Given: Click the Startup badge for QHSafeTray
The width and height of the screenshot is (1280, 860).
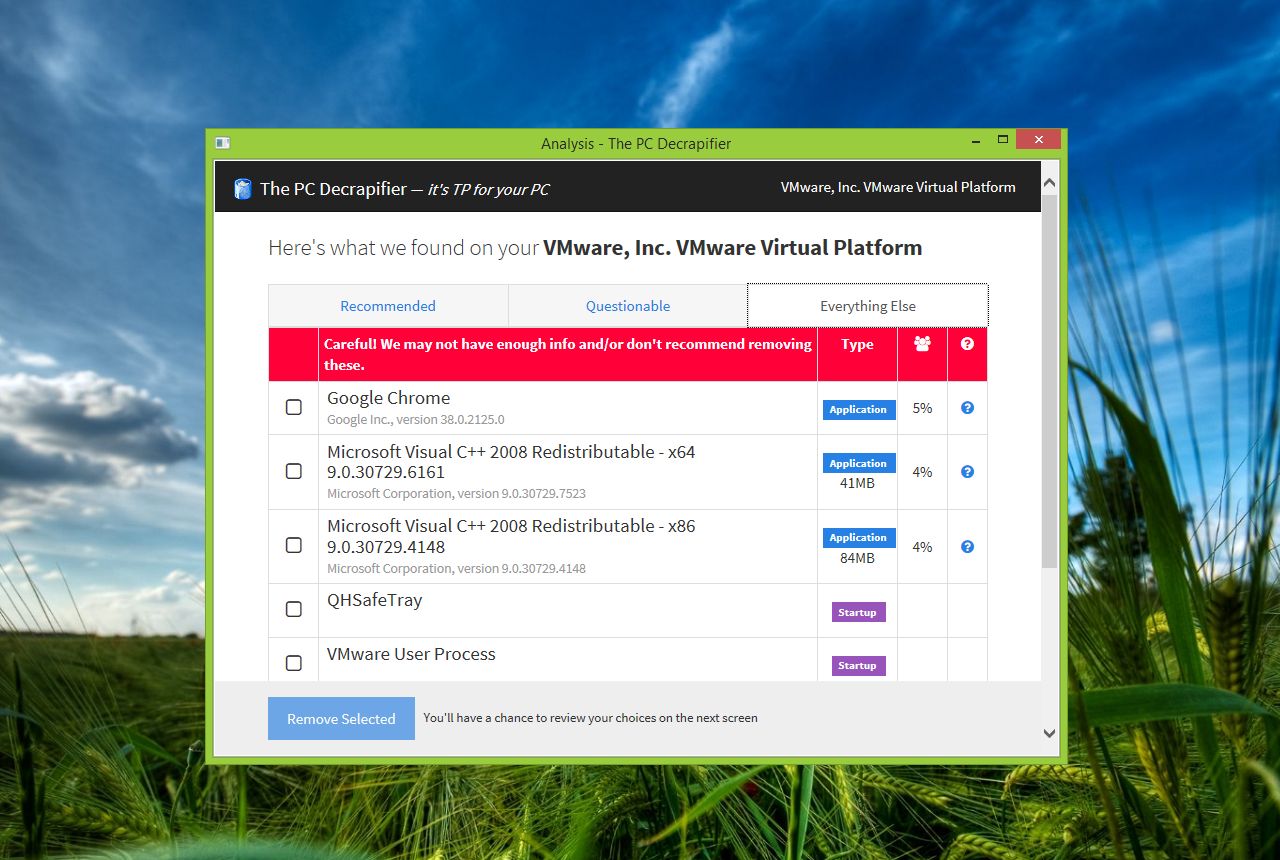Looking at the screenshot, I should click(x=858, y=612).
